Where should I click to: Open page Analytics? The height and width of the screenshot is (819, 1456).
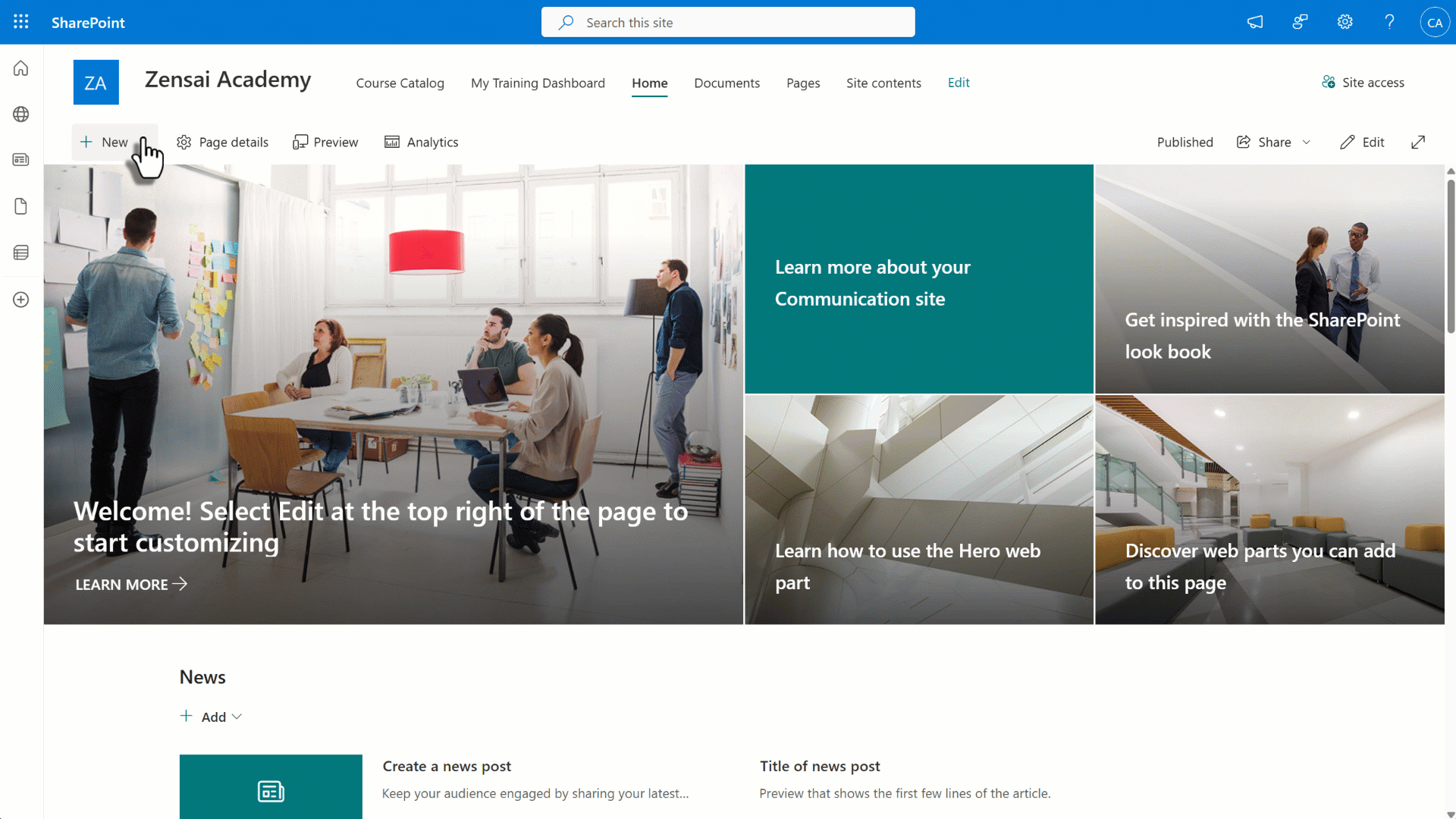421,142
